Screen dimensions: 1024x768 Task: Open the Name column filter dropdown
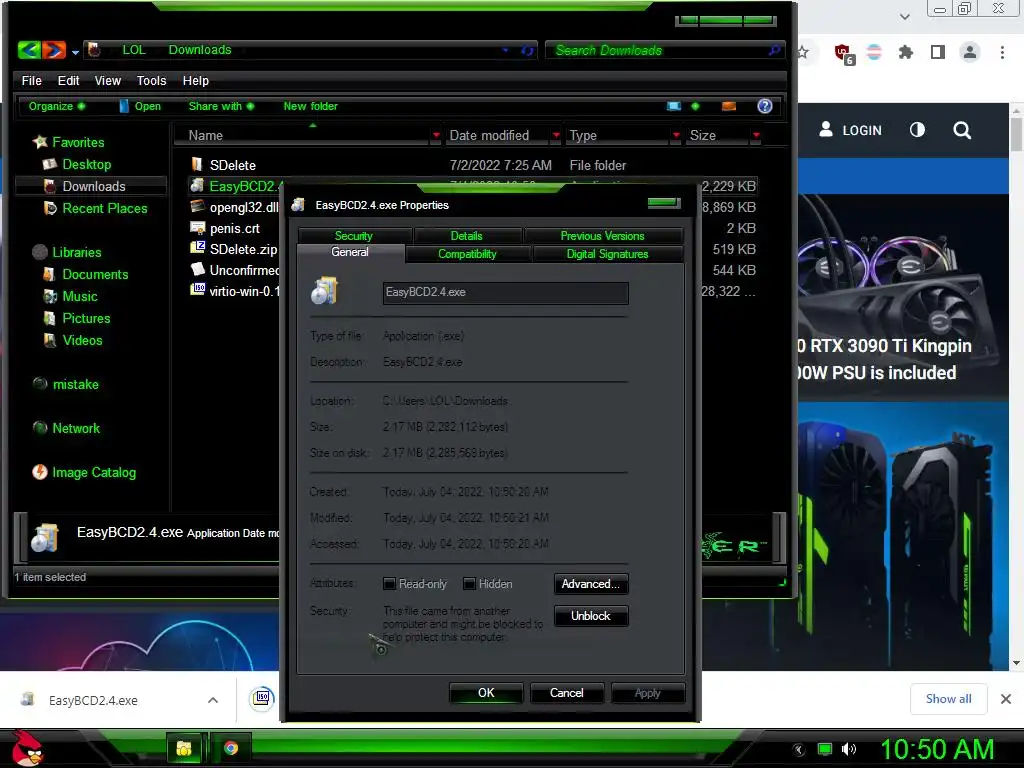pyautogui.click(x=436, y=135)
